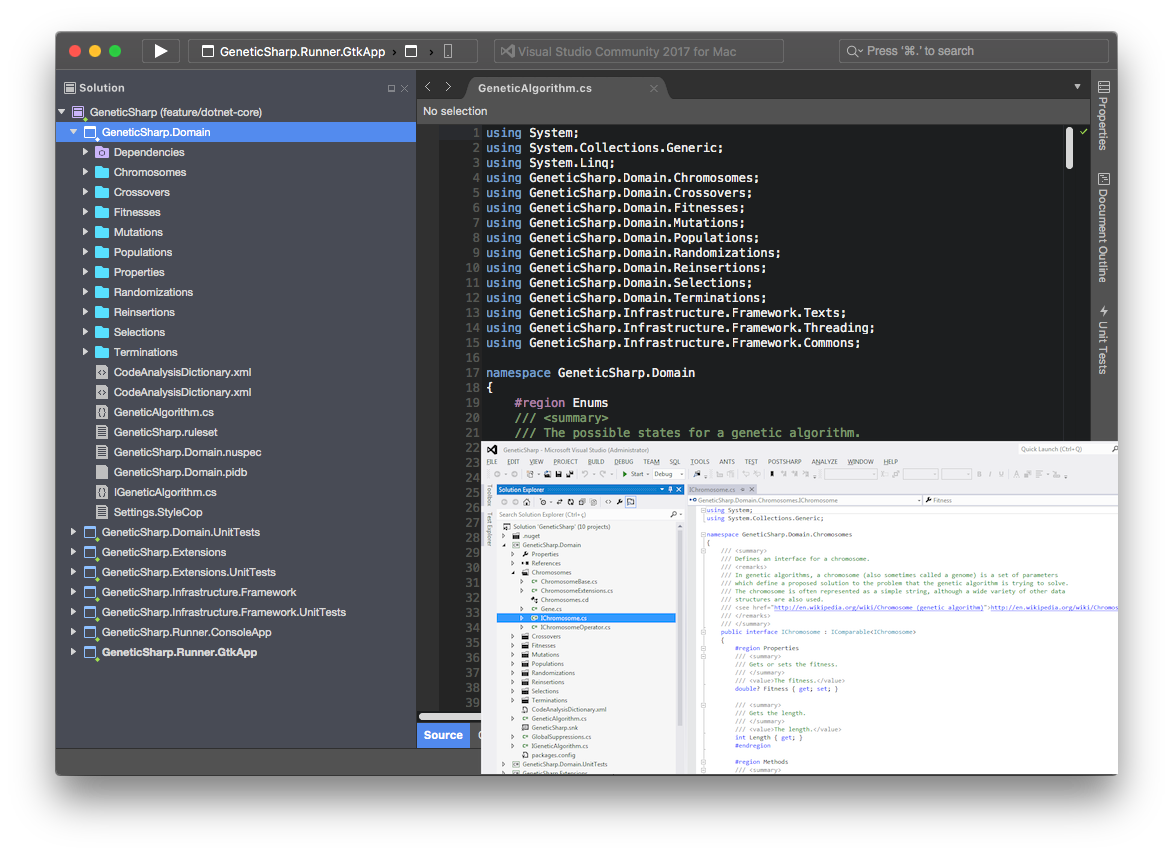1173x855 pixels.
Task: Click the IGeneticAlgorithm.cs file icon
Action: click(102, 493)
